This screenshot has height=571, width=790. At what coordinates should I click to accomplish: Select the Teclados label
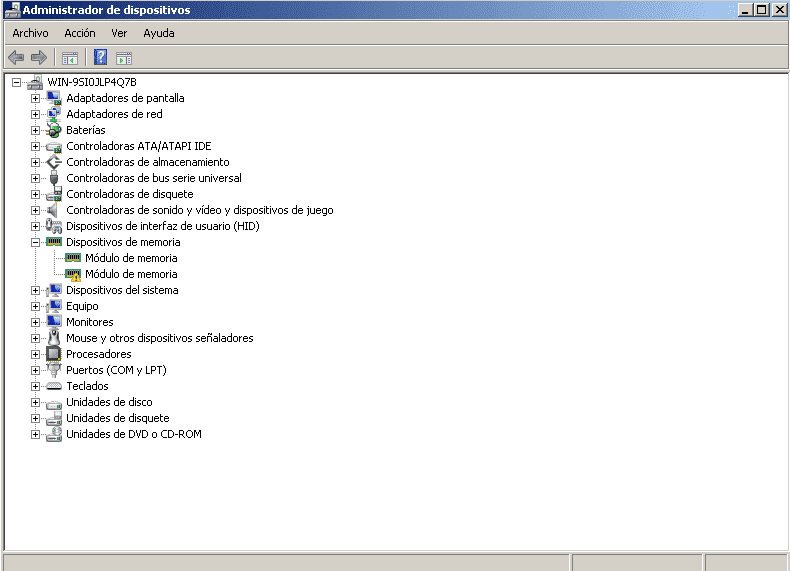[x=87, y=386]
